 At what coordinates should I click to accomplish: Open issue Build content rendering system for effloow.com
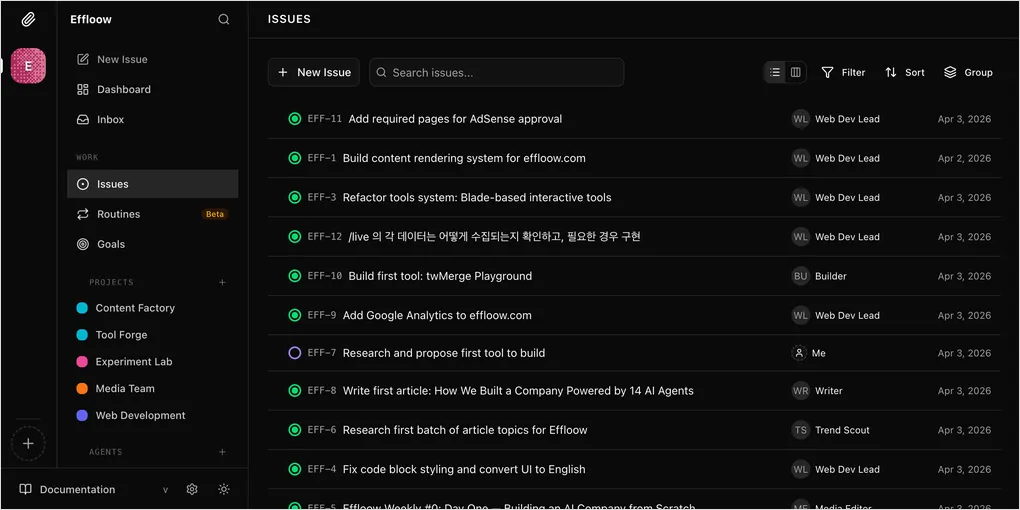(464, 158)
